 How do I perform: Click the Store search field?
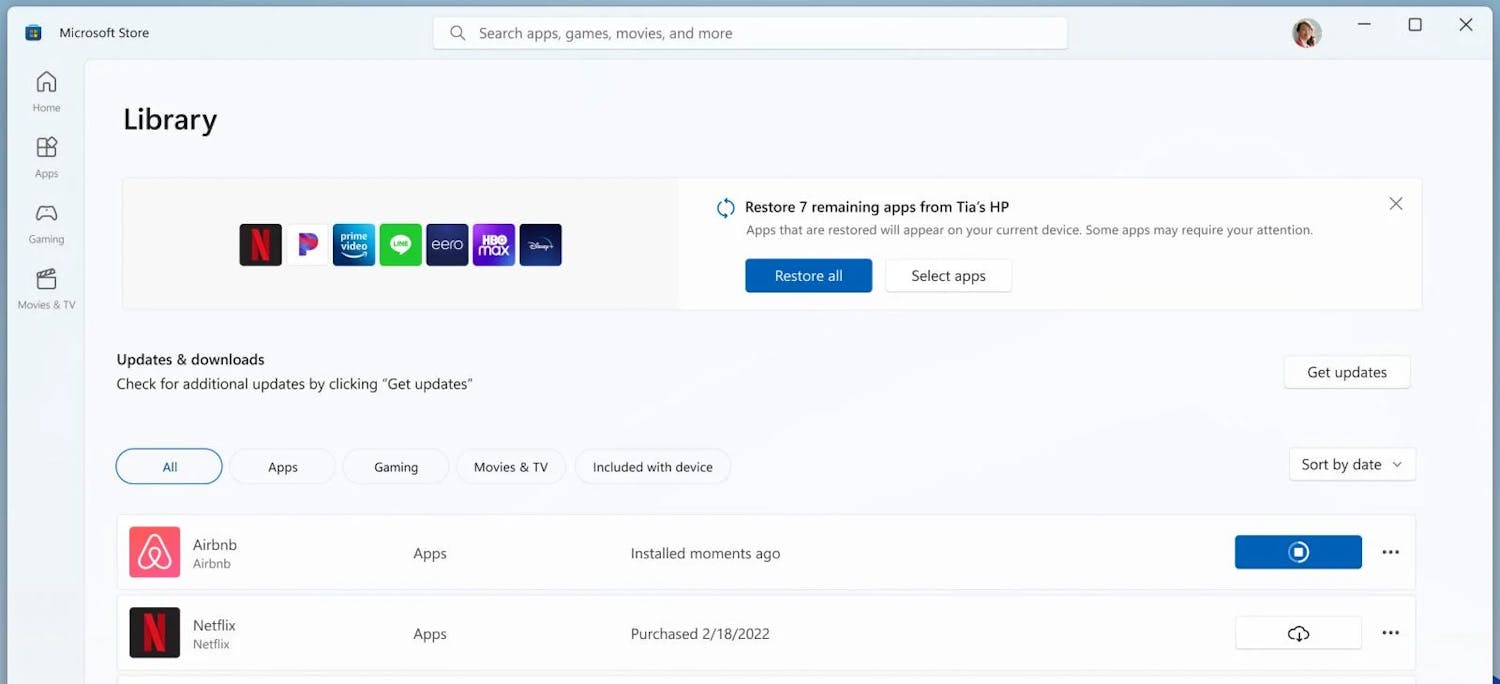(750, 32)
